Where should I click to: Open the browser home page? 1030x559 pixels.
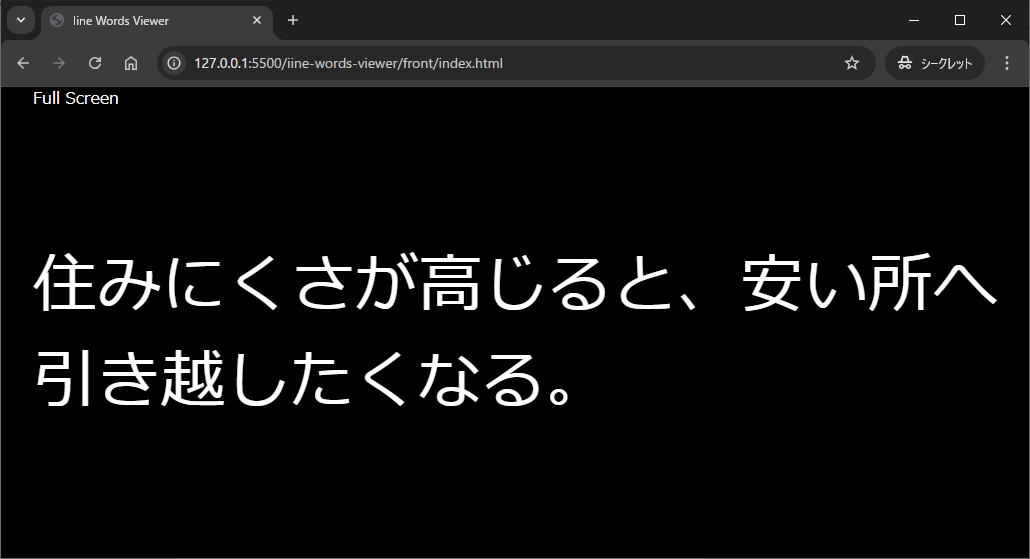[x=131, y=63]
